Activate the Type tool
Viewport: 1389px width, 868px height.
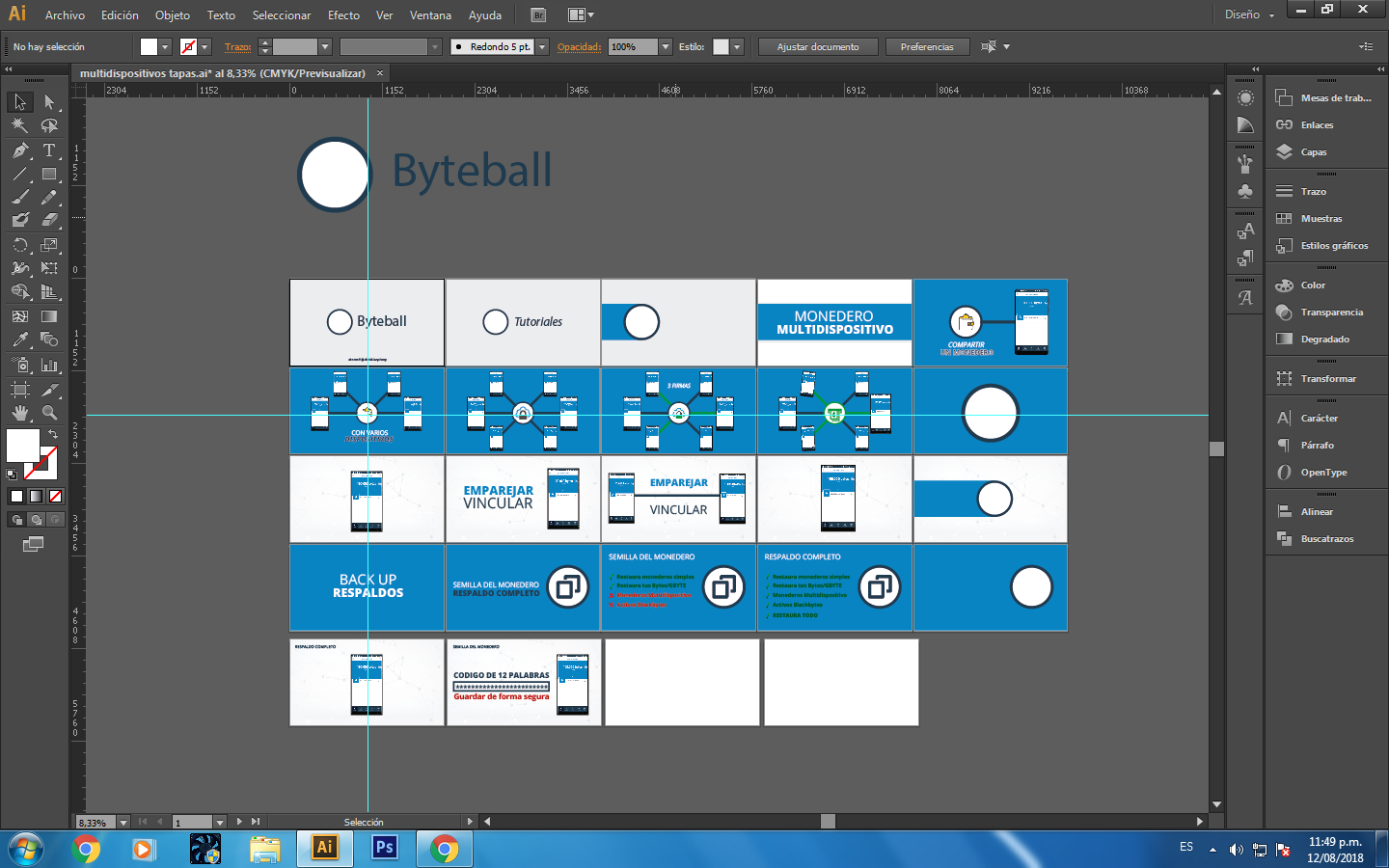click(49, 150)
